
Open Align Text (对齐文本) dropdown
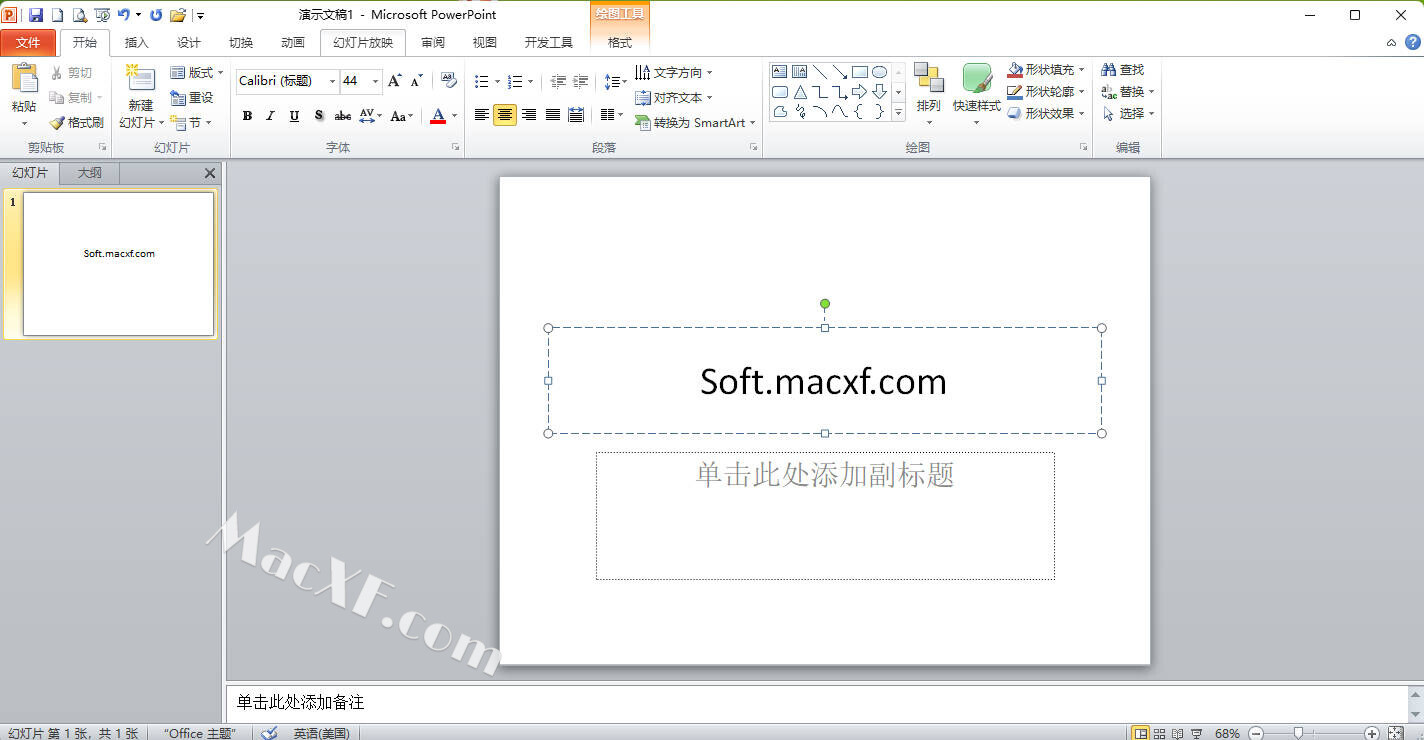[674, 98]
